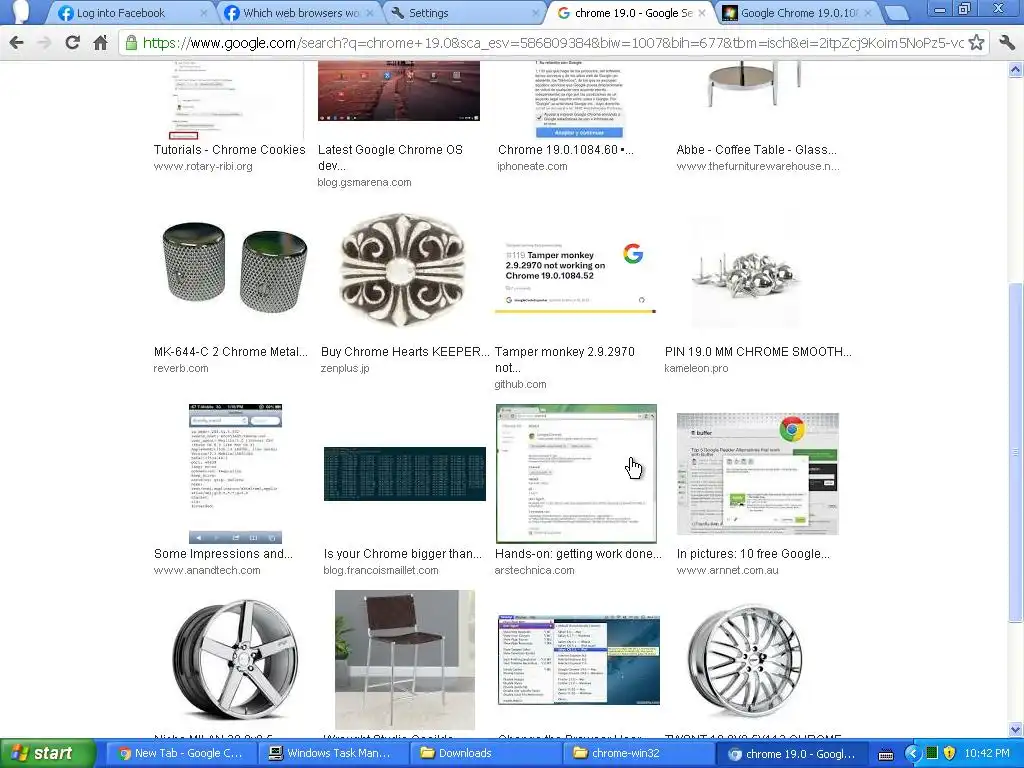Close the chrome 19.0 Google Search tab
This screenshot has height=768, width=1024.
point(702,12)
